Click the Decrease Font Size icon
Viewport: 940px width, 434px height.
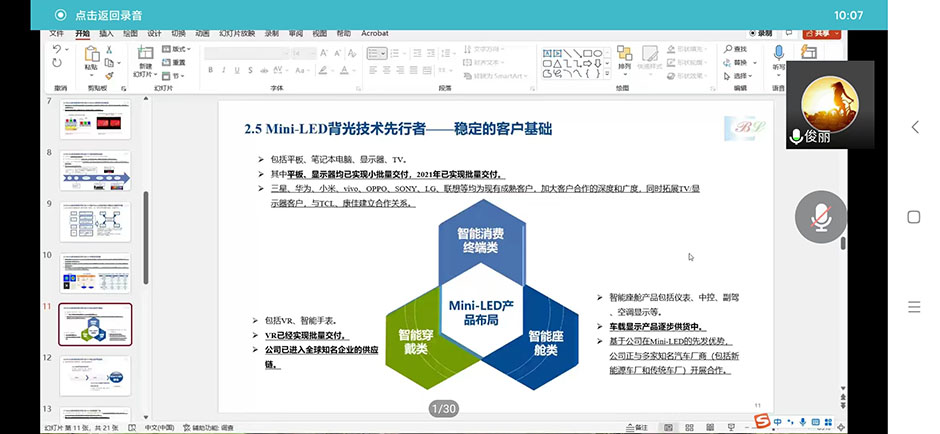[336, 53]
